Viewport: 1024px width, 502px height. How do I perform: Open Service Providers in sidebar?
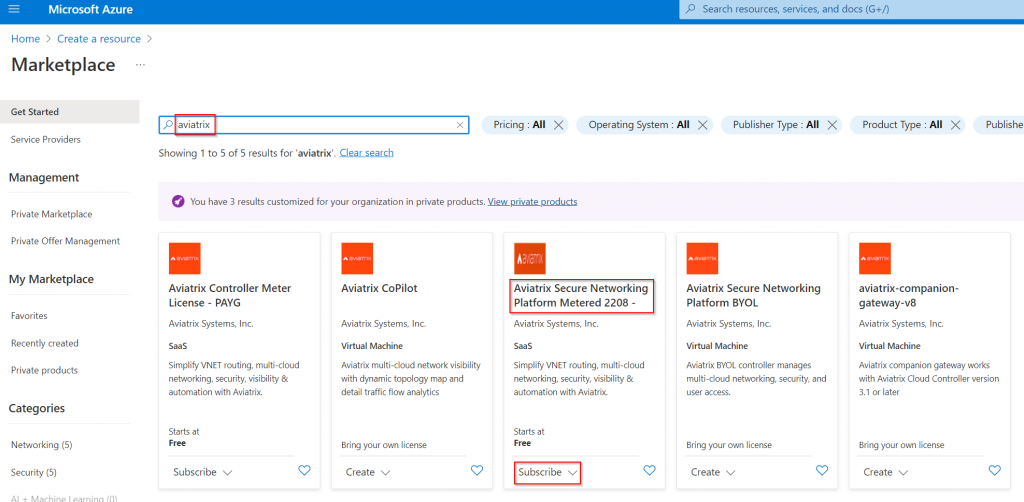tap(46, 140)
